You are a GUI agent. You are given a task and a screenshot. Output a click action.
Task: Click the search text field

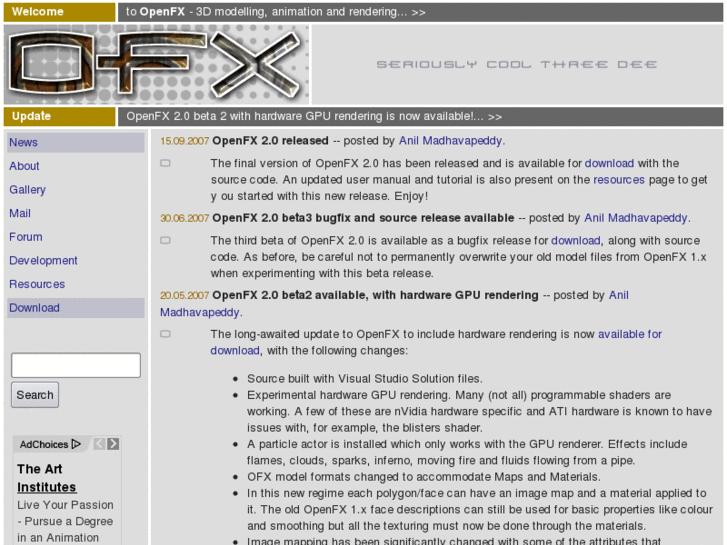click(x=76, y=365)
